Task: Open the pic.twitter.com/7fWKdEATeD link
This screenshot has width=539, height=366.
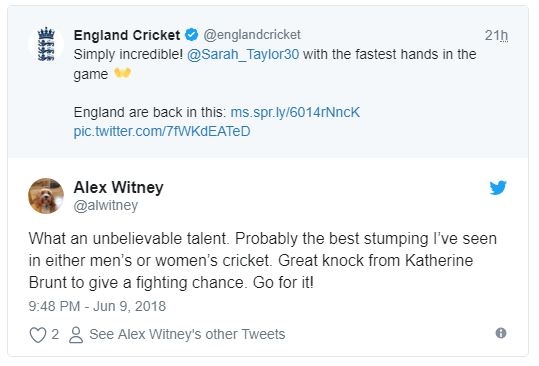Action: [162, 131]
